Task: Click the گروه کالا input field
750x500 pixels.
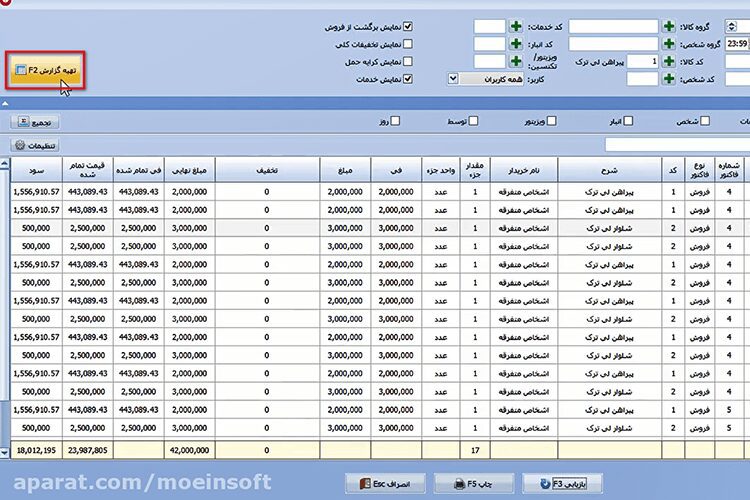Action: tap(613, 26)
